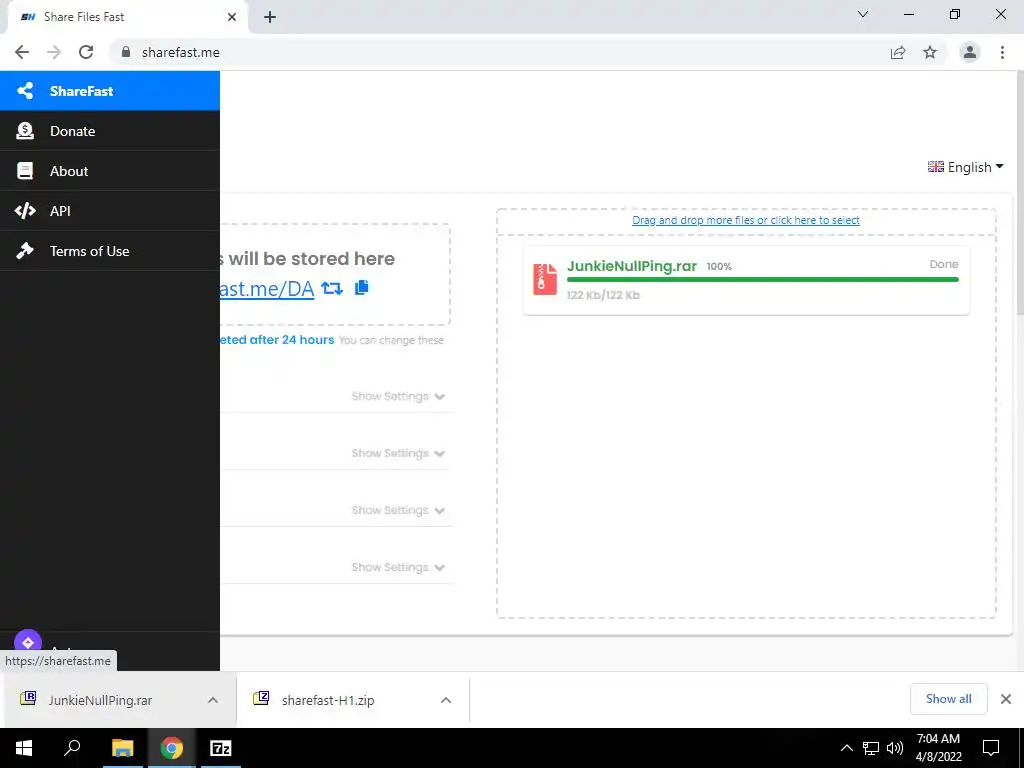Open downloaded JunkieNullPing.rar in download bar

tap(100, 700)
